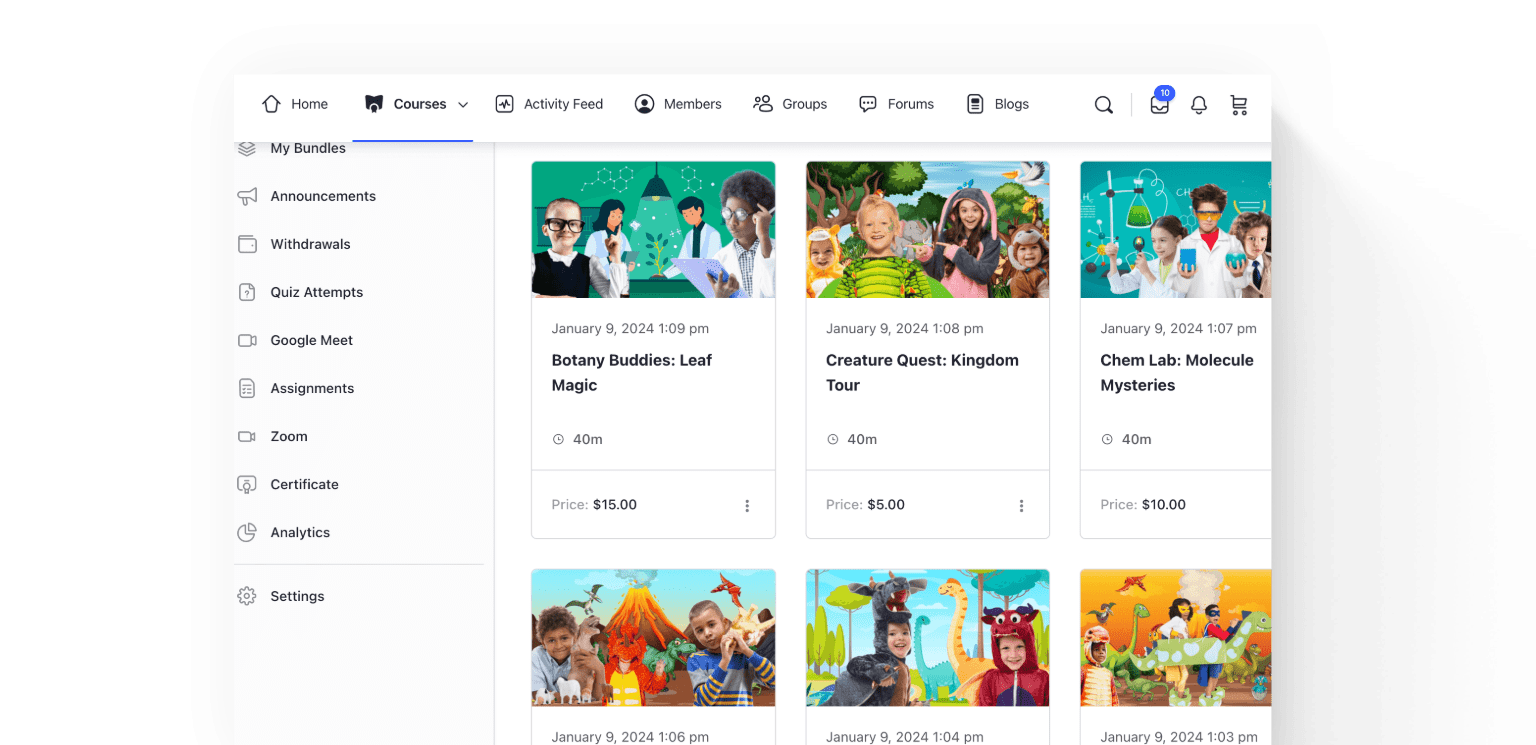Select Withdrawals in the sidebar

click(x=310, y=244)
